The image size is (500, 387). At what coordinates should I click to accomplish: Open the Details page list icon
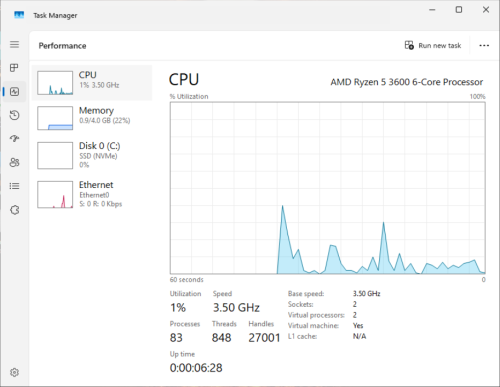coord(14,186)
